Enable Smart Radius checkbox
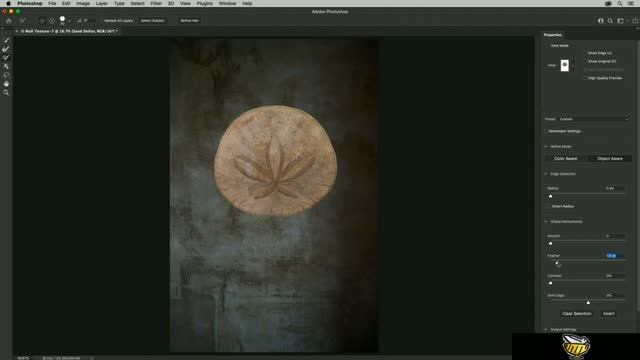Image resolution: width=640 pixels, height=360 pixels. [549, 207]
